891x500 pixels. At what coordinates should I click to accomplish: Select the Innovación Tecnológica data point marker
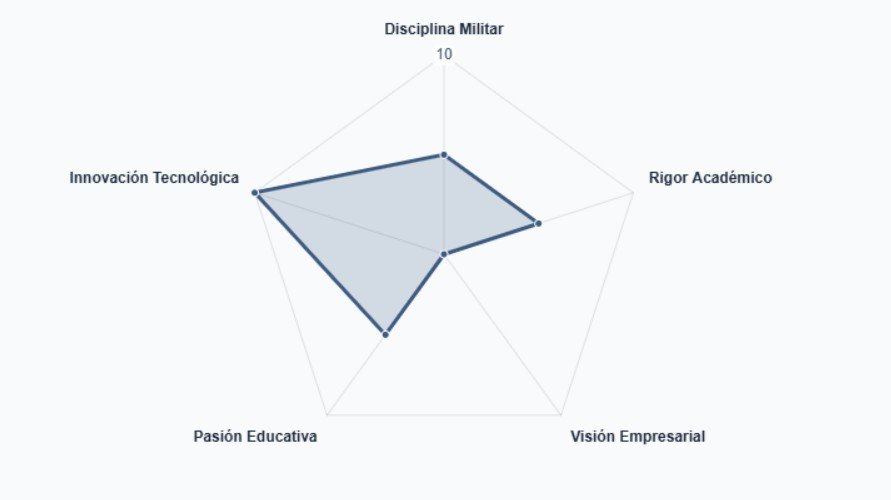(x=255, y=193)
